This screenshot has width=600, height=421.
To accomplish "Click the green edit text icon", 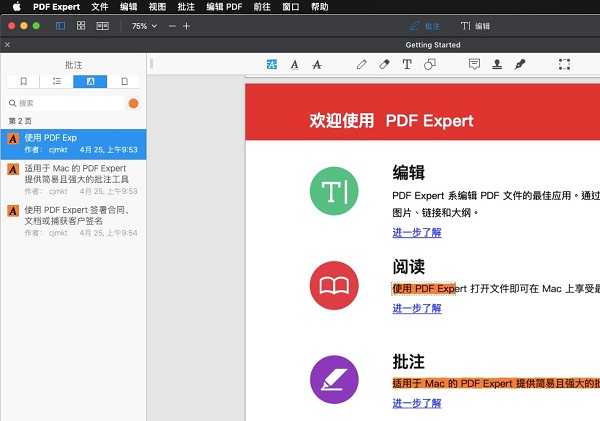I will pyautogui.click(x=334, y=191).
